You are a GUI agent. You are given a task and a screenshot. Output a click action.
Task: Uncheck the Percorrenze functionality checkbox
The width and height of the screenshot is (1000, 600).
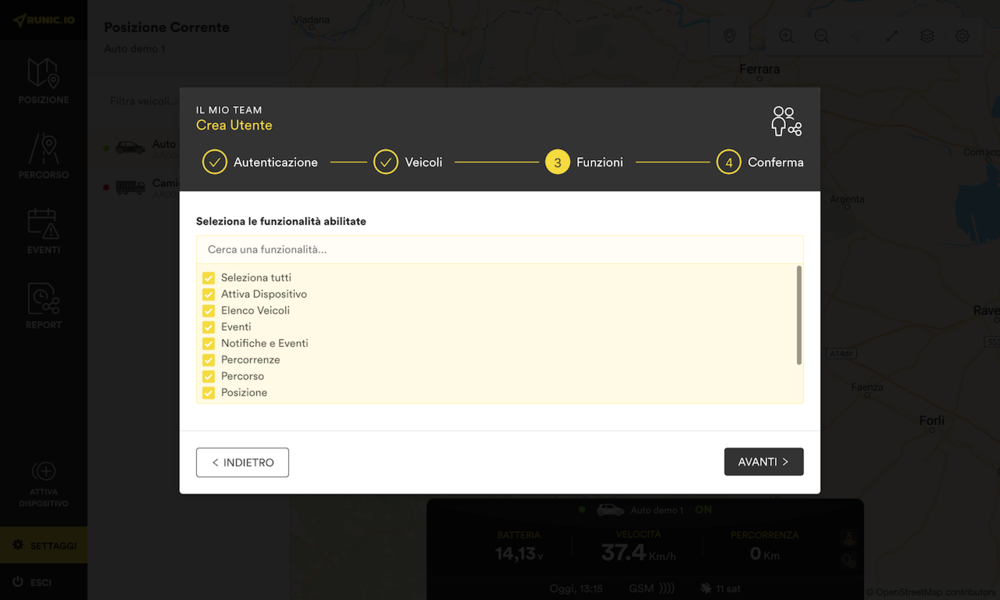pos(209,360)
